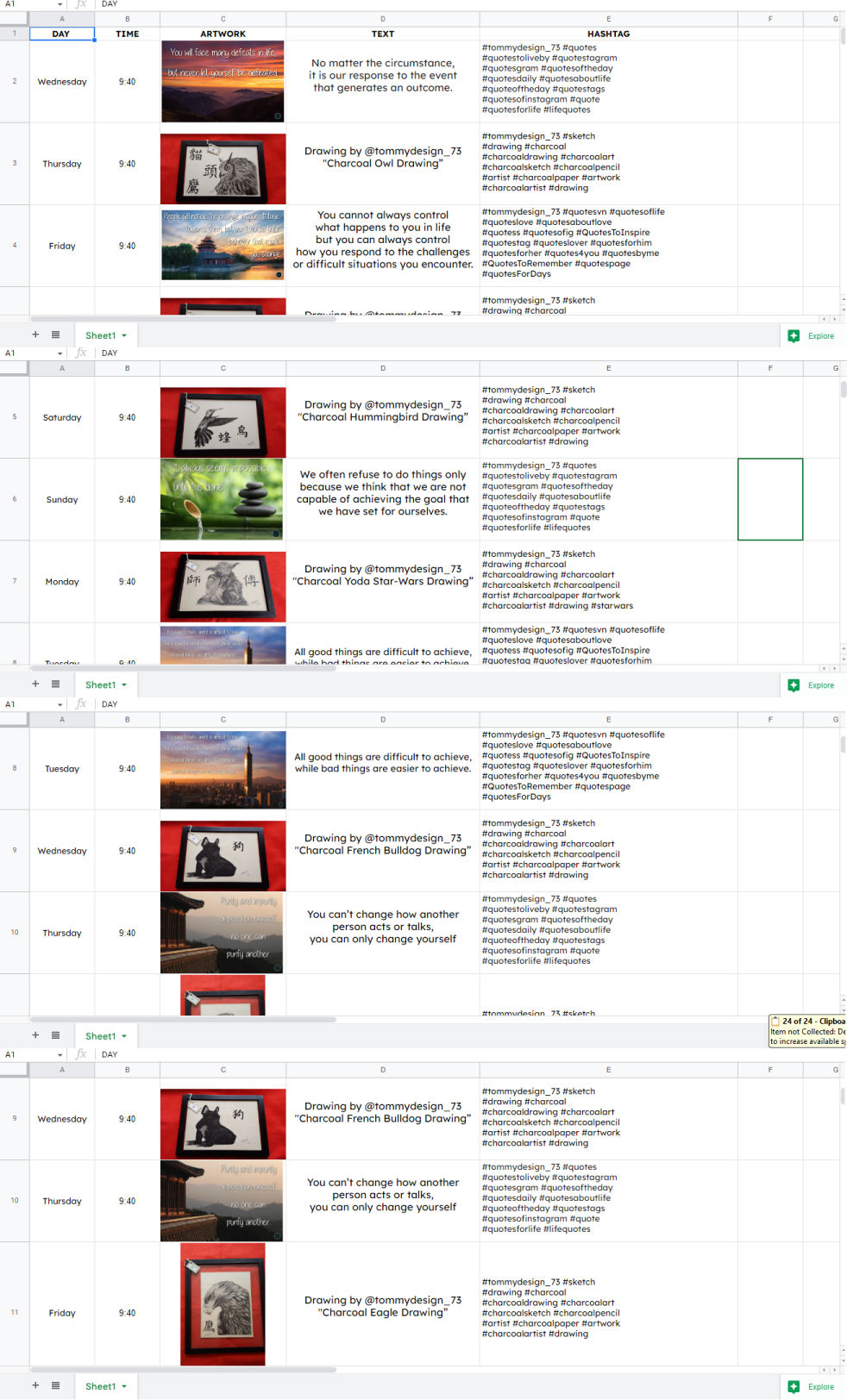
Task: Click the fx formula icon above the DAY header
Action: click(81, 4)
